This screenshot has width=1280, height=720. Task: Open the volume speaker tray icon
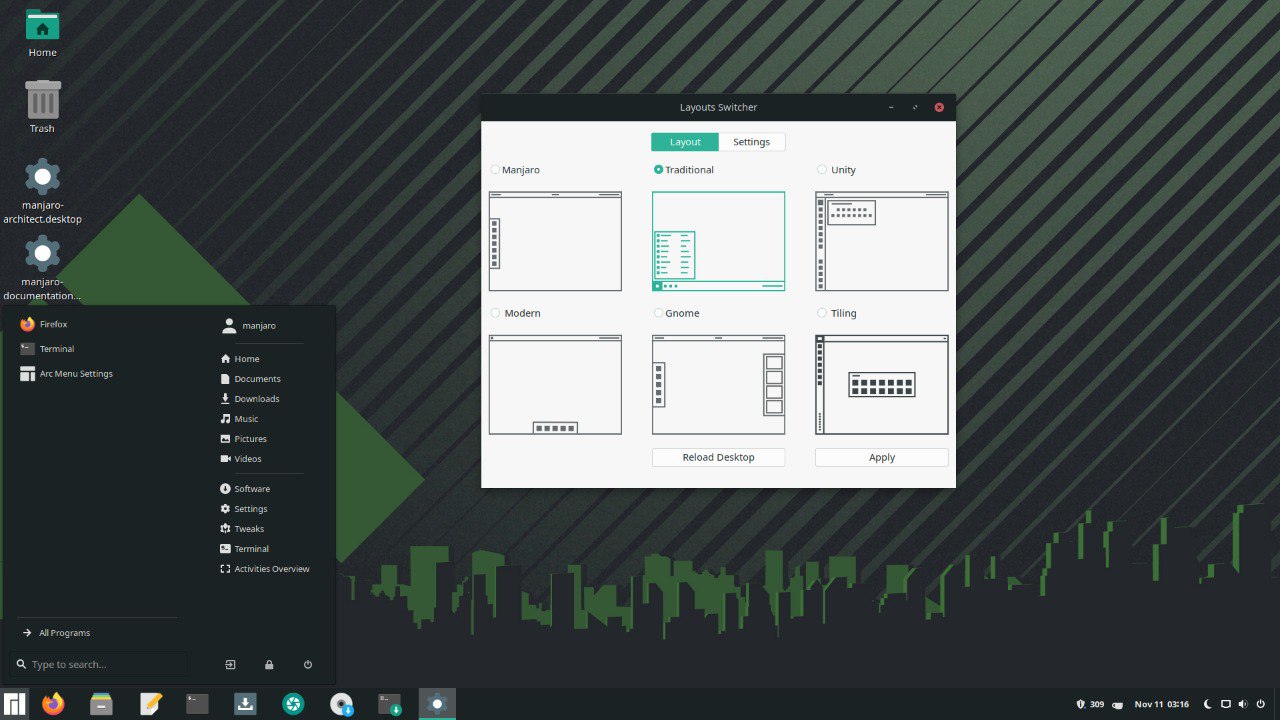(x=1243, y=704)
